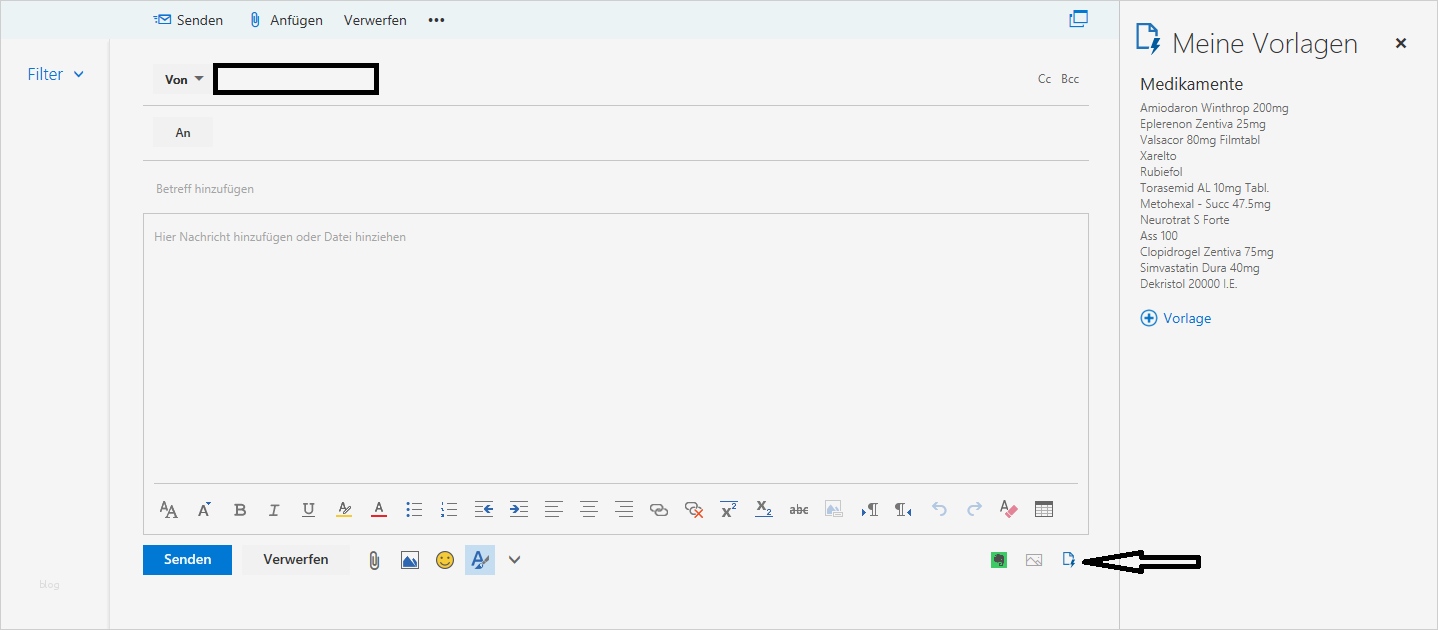Click the blue Senden button
Viewport: 1438px width, 630px height.
tap(186, 560)
